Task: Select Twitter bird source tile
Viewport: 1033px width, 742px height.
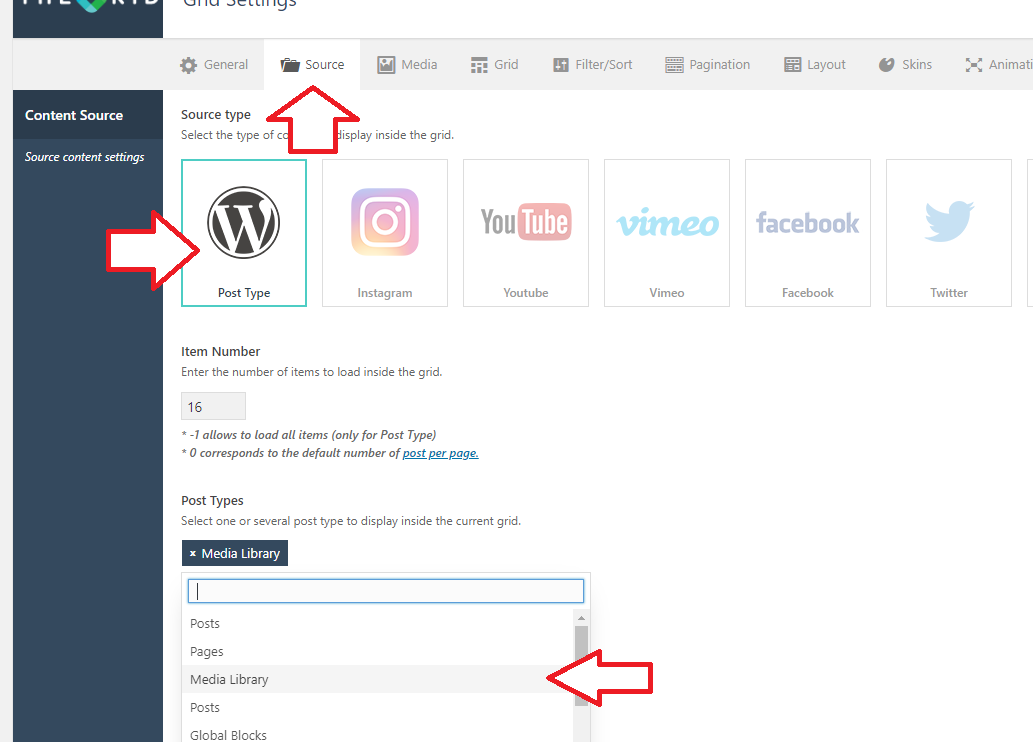Action: point(949,233)
